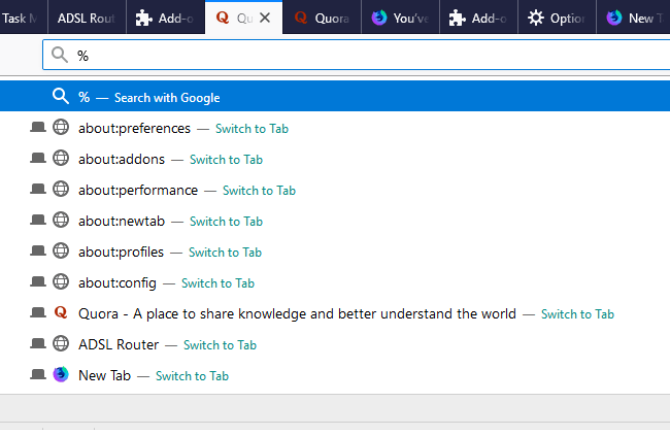Close the active Quora tab
The image size is (670, 430).
coord(265,18)
